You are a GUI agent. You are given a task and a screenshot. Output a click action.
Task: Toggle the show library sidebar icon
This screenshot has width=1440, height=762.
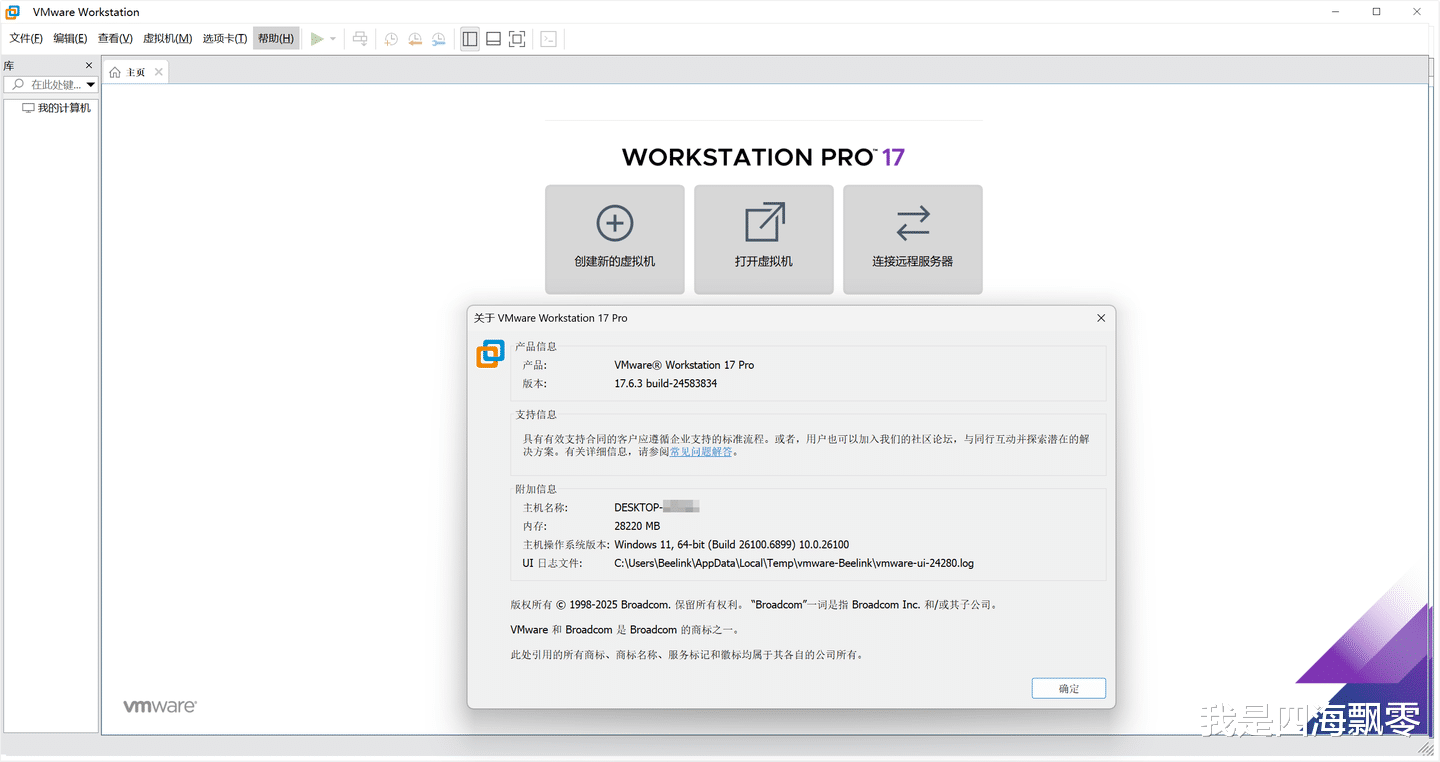470,39
